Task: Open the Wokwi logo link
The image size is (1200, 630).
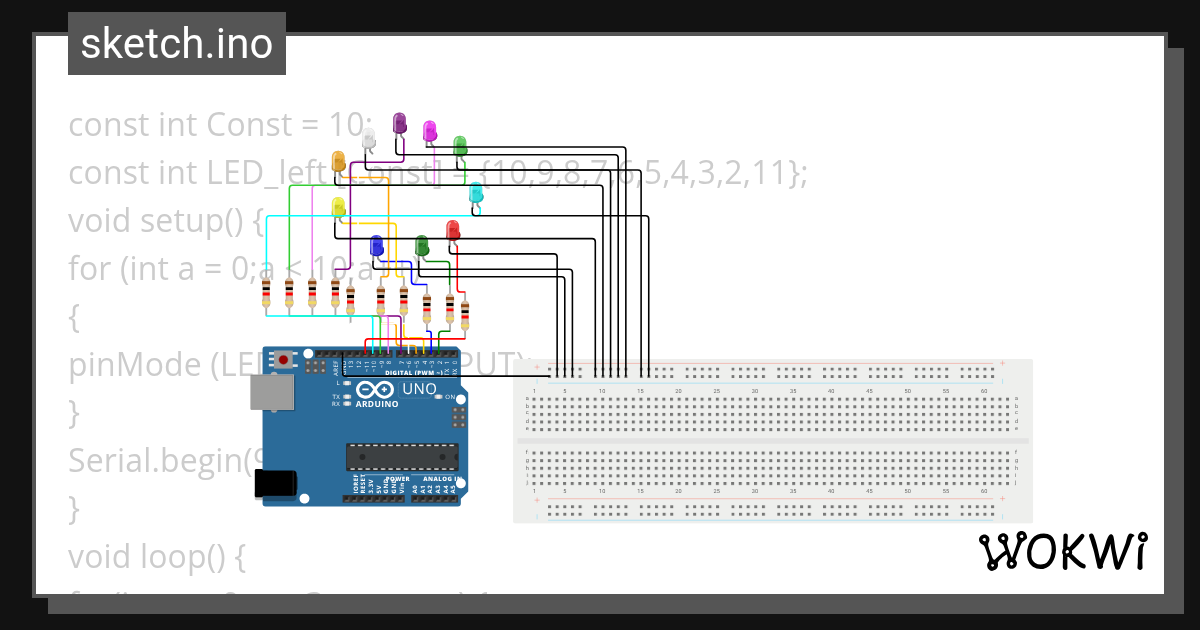Action: pos(1062,552)
